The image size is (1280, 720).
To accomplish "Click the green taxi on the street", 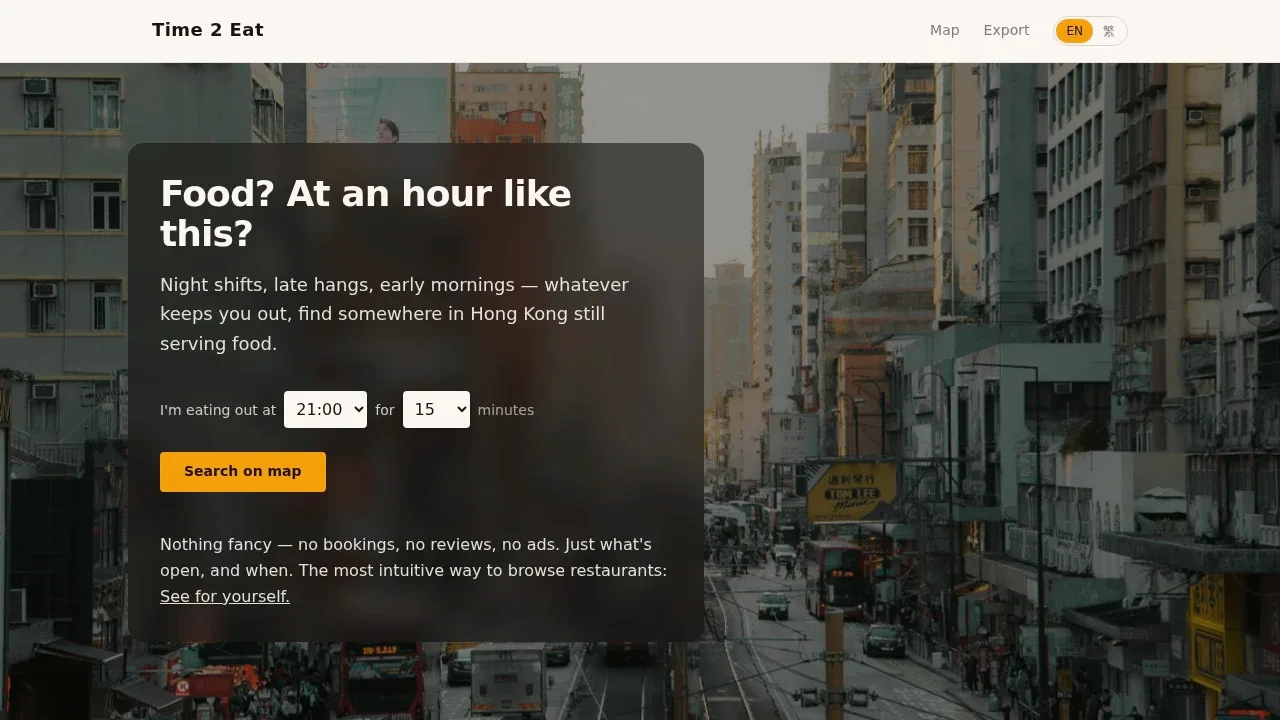I will 772,605.
